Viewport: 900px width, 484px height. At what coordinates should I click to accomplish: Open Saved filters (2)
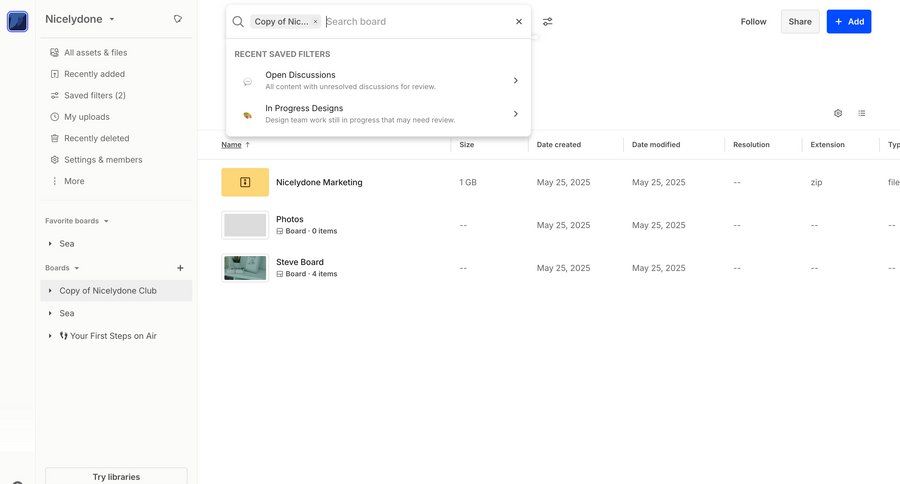tap(95, 95)
